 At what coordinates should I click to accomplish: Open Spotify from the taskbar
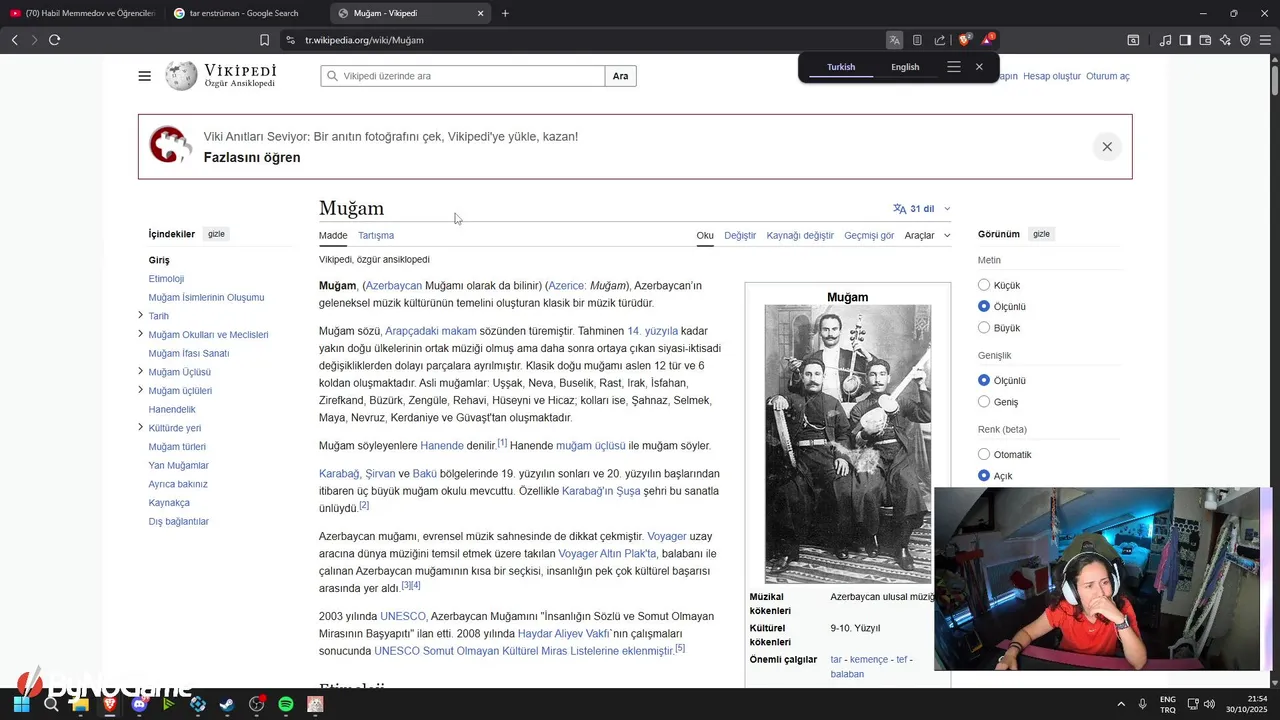286,704
